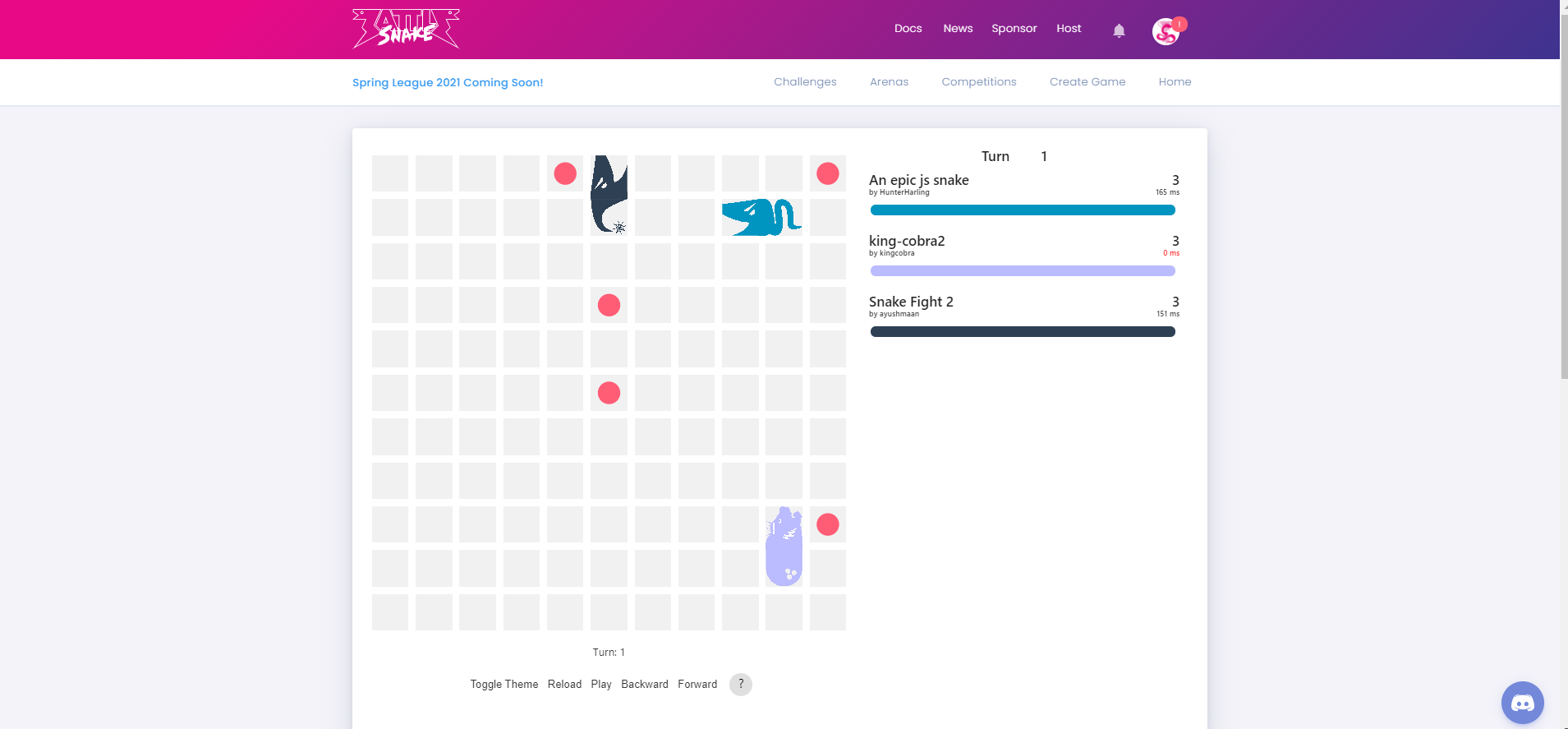Click the help question mark button

click(x=741, y=685)
